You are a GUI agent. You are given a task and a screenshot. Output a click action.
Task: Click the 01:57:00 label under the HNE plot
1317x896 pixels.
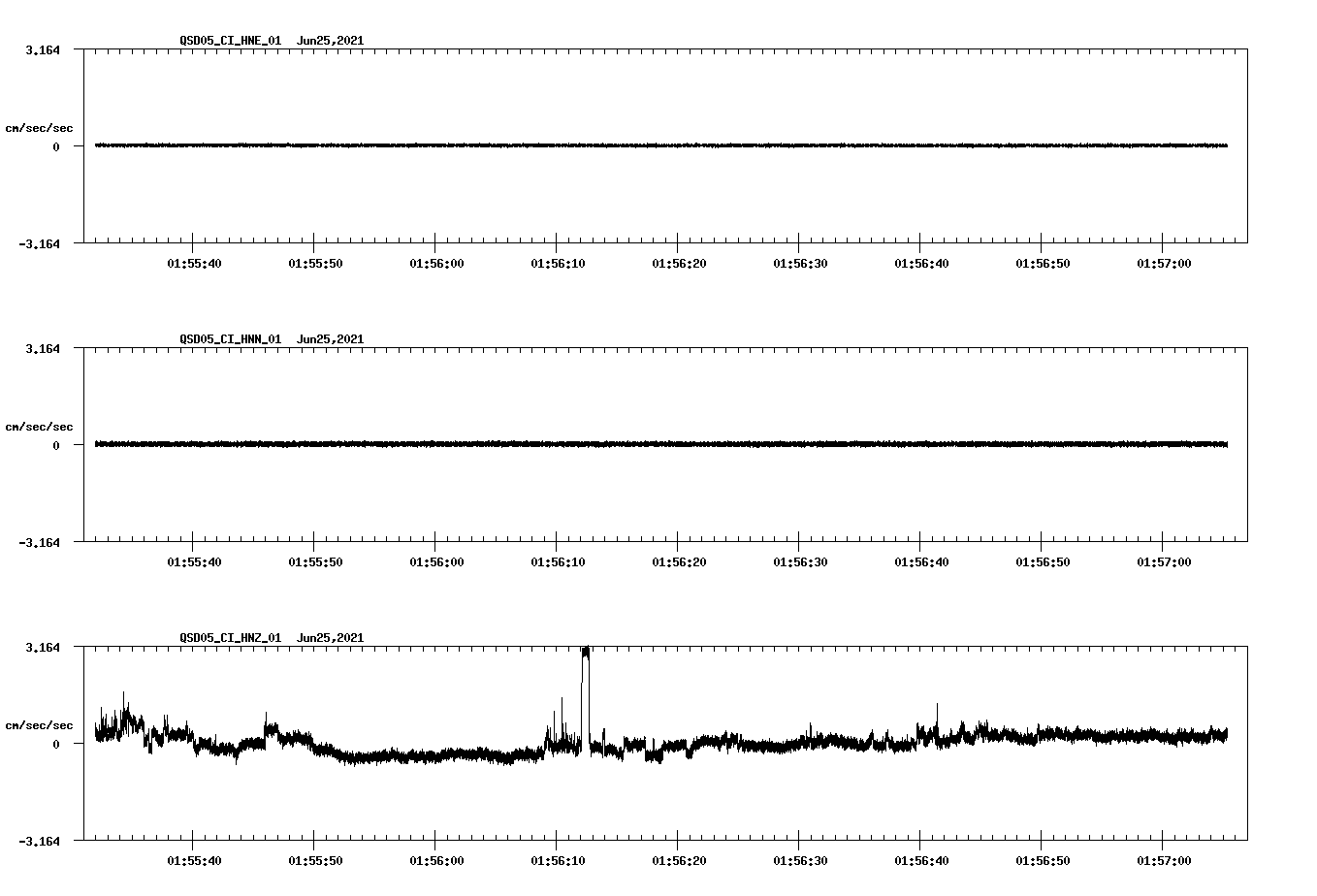pos(1163,264)
